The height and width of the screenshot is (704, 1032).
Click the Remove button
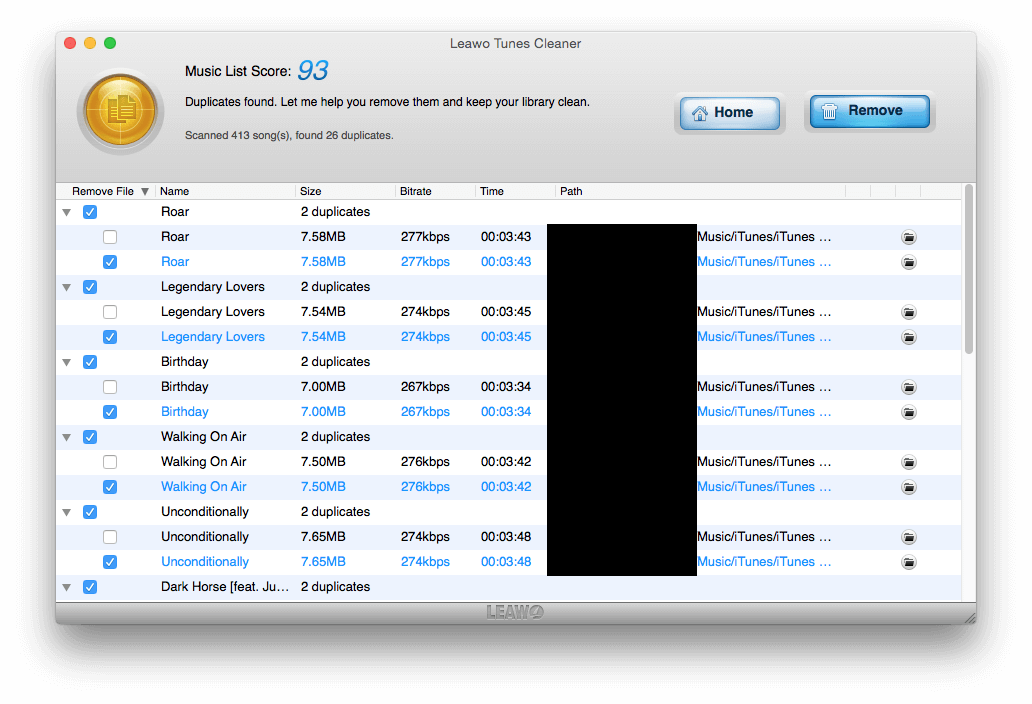[x=869, y=111]
